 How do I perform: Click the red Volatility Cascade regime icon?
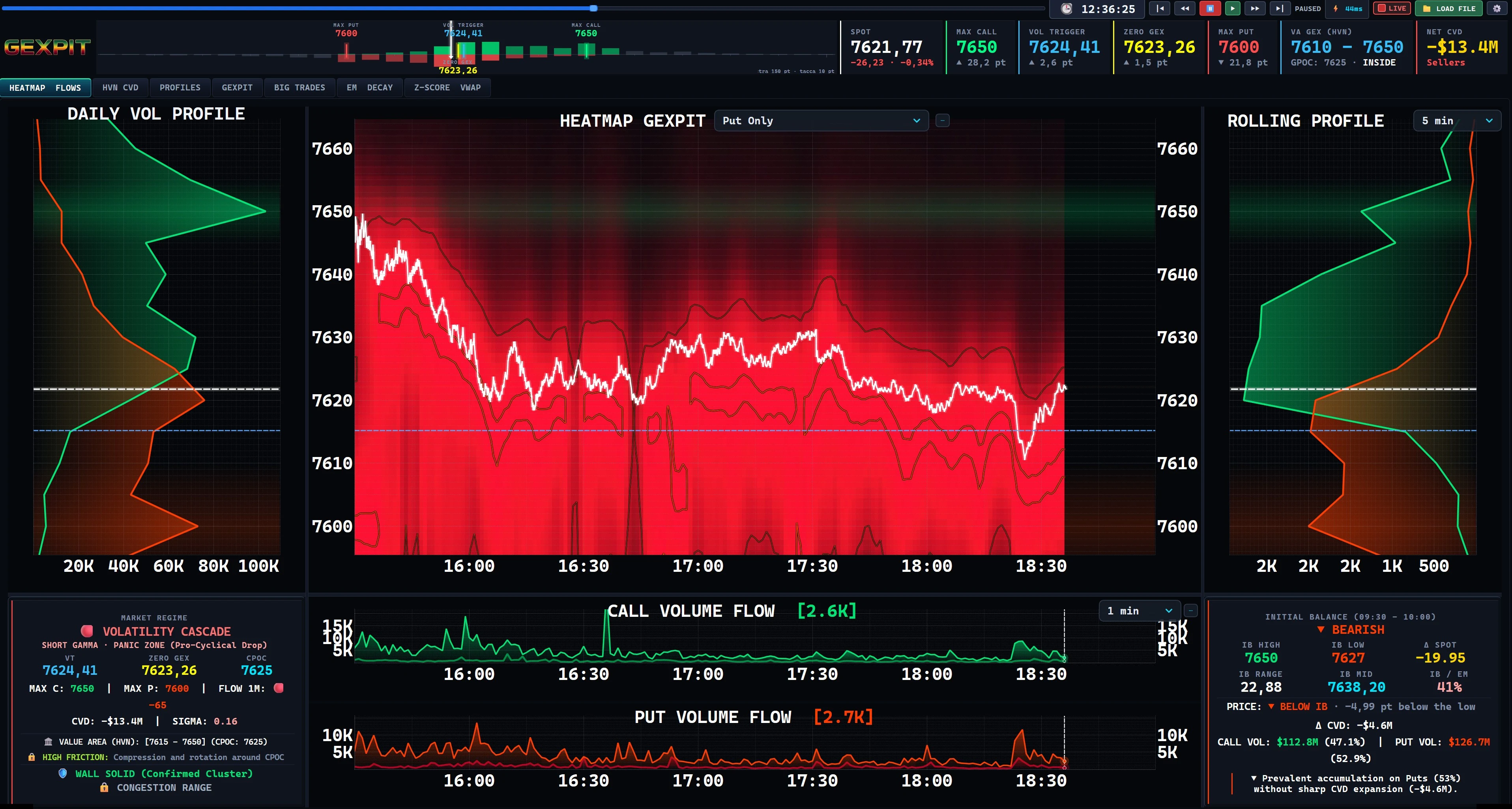87,631
